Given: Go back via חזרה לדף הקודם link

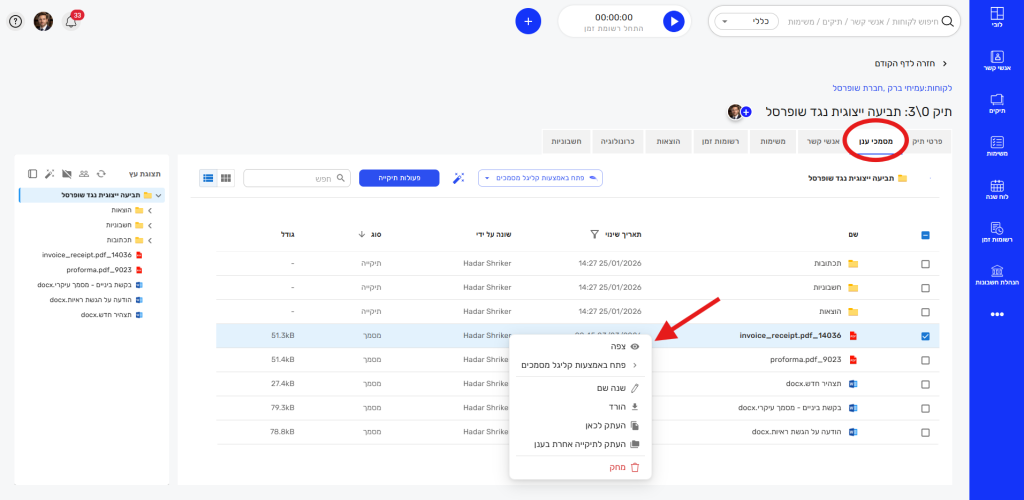Looking at the screenshot, I should pyautogui.click(x=911, y=63).
